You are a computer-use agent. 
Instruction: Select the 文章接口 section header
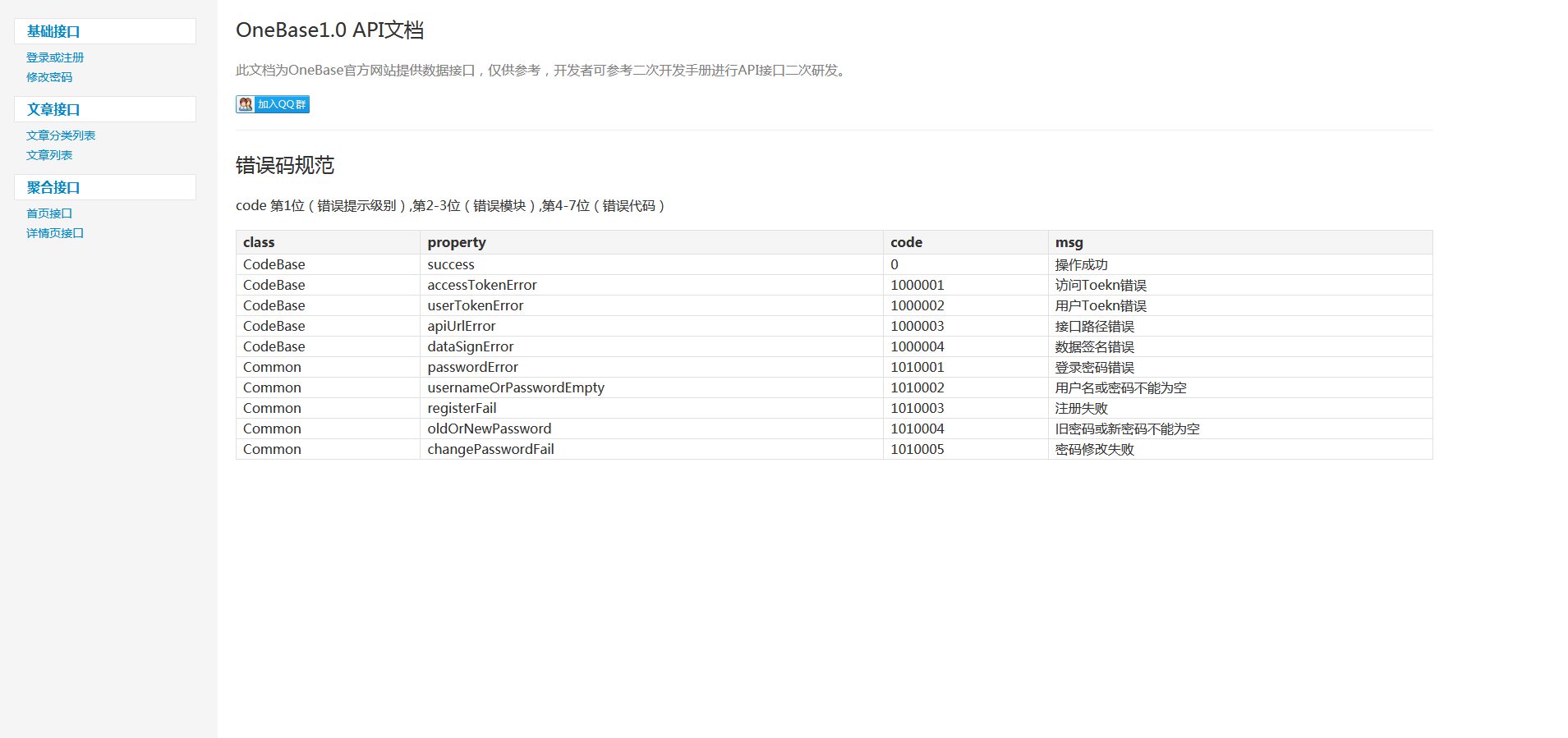(105, 109)
